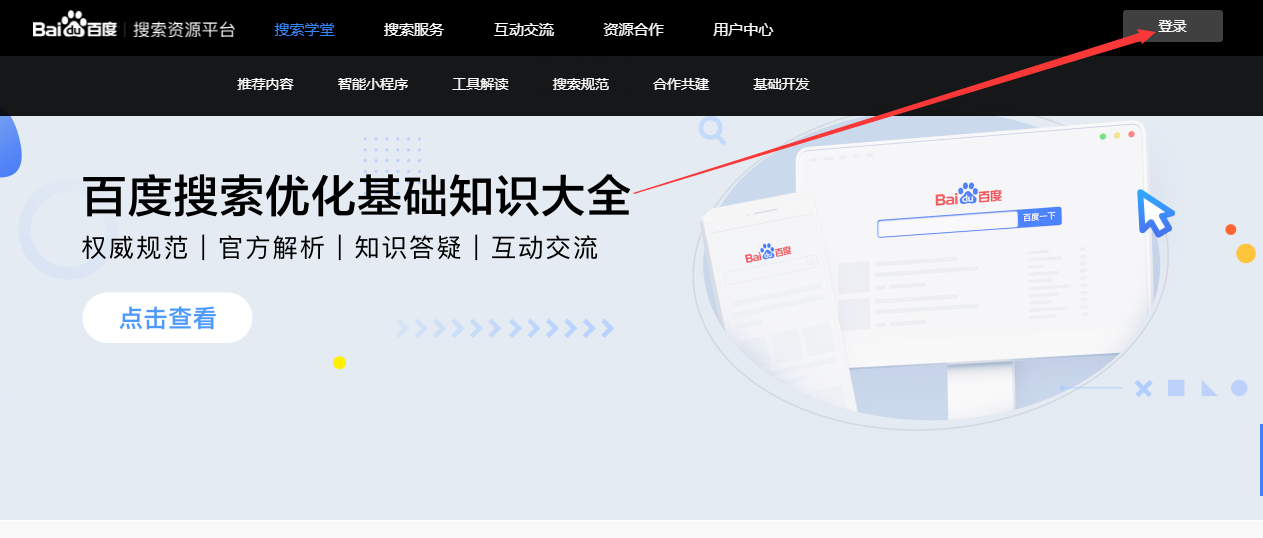Image resolution: width=1263 pixels, height=538 pixels.
Task: Go to 基础开发 submenu tab
Action: pos(781,84)
